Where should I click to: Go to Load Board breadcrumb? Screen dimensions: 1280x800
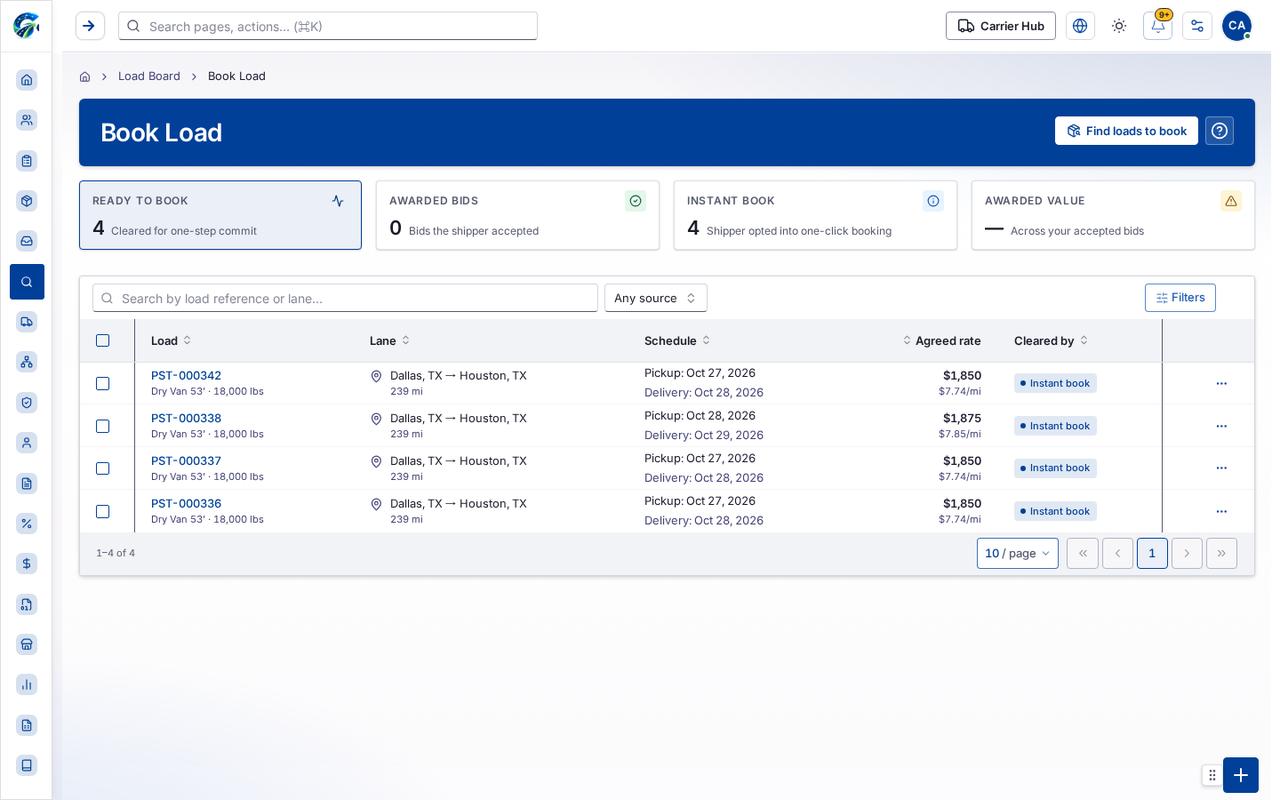click(x=149, y=76)
